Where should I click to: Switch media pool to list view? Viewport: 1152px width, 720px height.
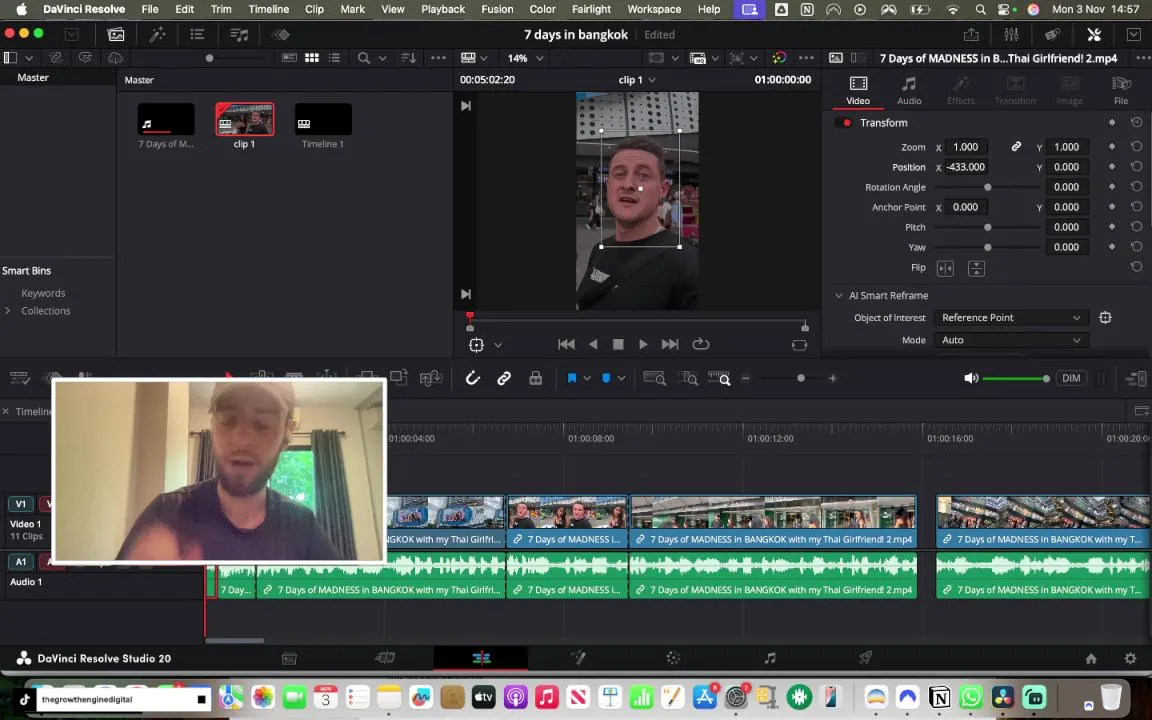[x=334, y=58]
